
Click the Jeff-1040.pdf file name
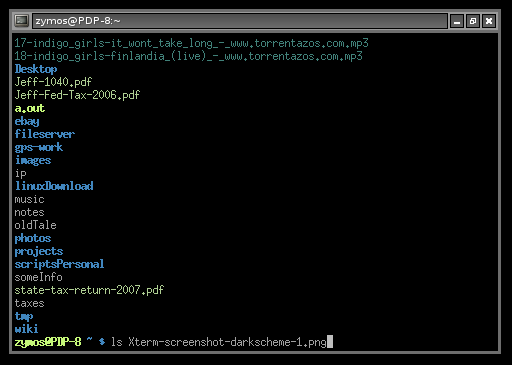coord(53,82)
